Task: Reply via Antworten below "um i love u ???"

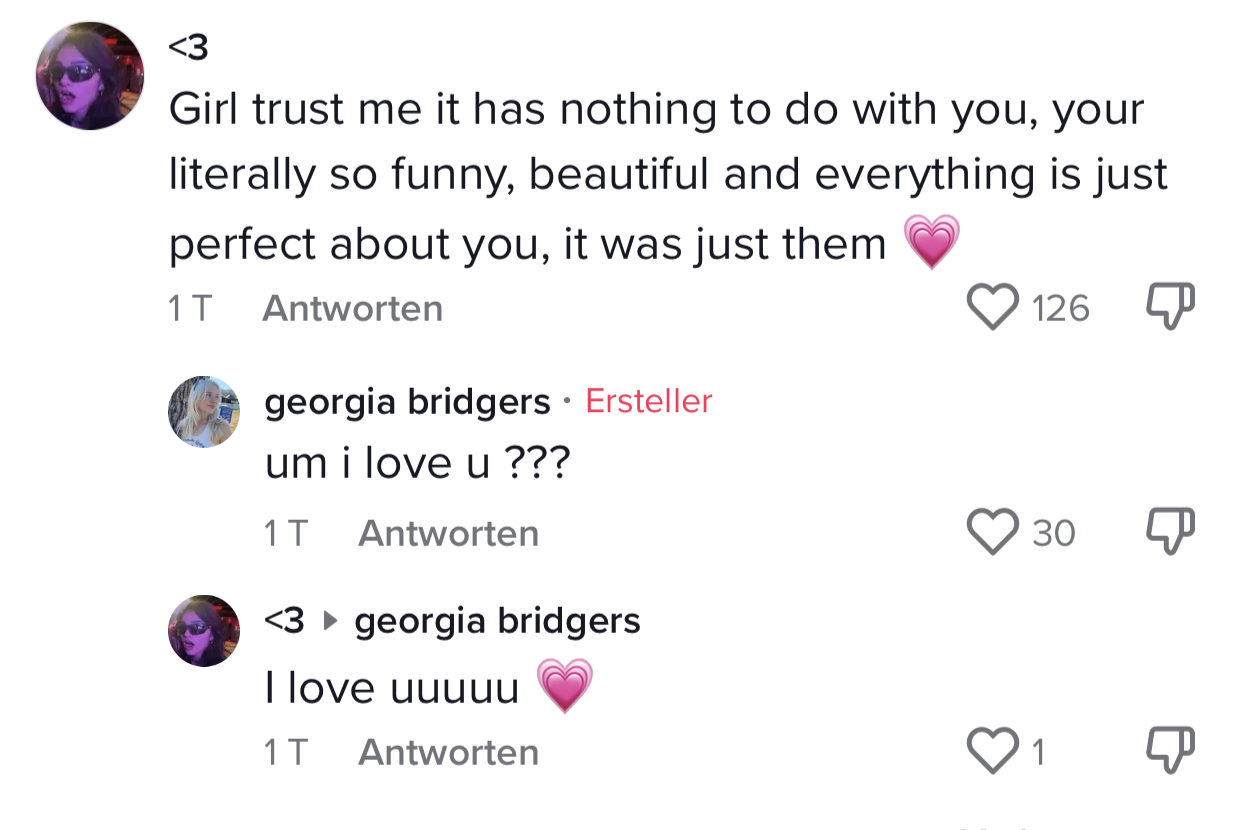Action: pyautogui.click(x=448, y=533)
